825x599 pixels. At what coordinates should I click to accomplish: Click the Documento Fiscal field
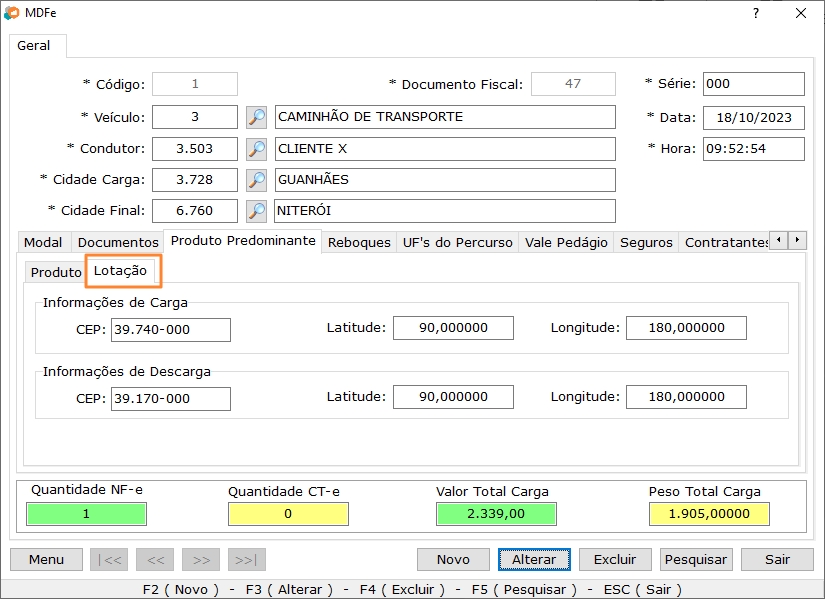click(x=573, y=84)
